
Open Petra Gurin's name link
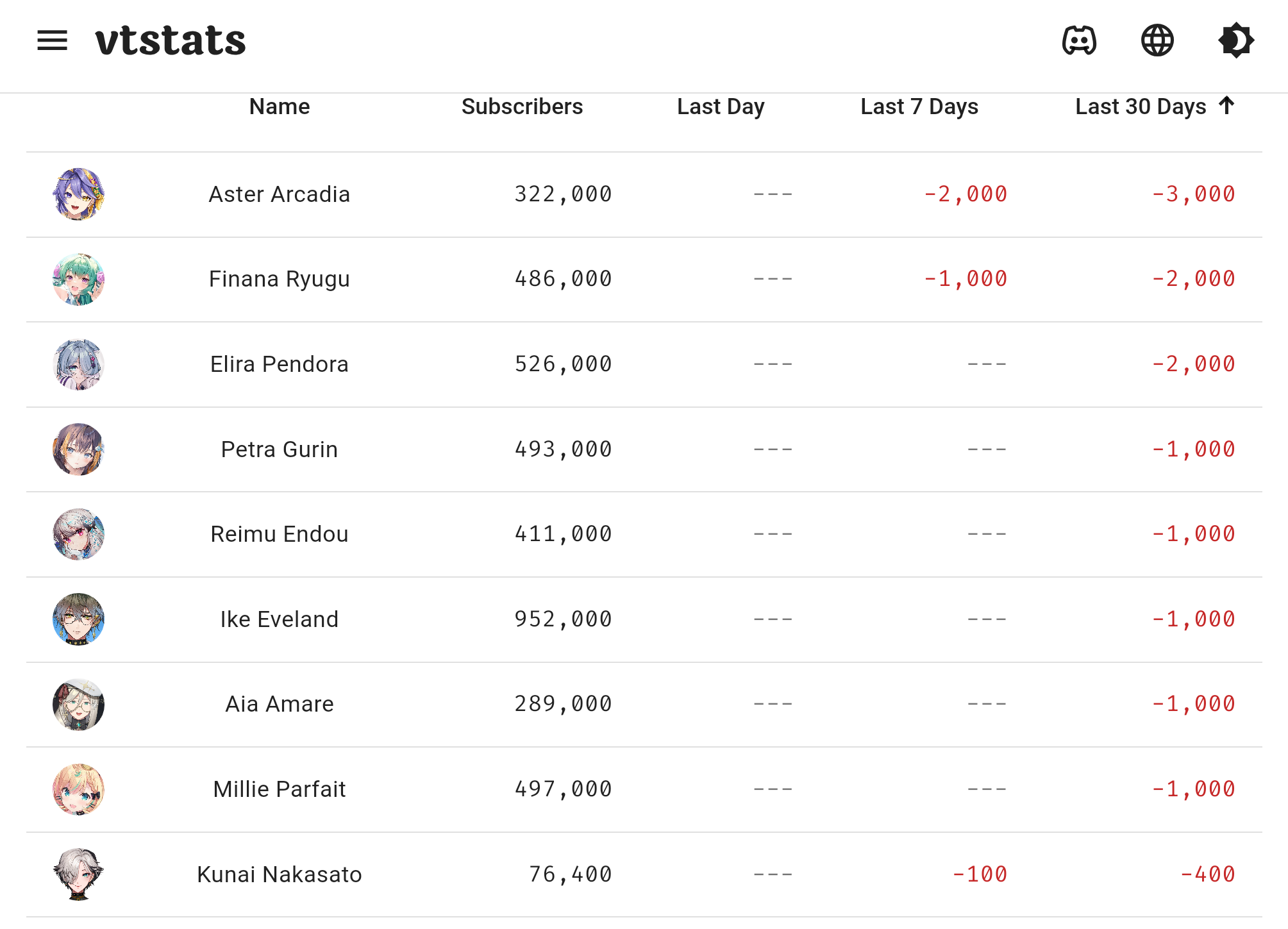click(x=280, y=449)
